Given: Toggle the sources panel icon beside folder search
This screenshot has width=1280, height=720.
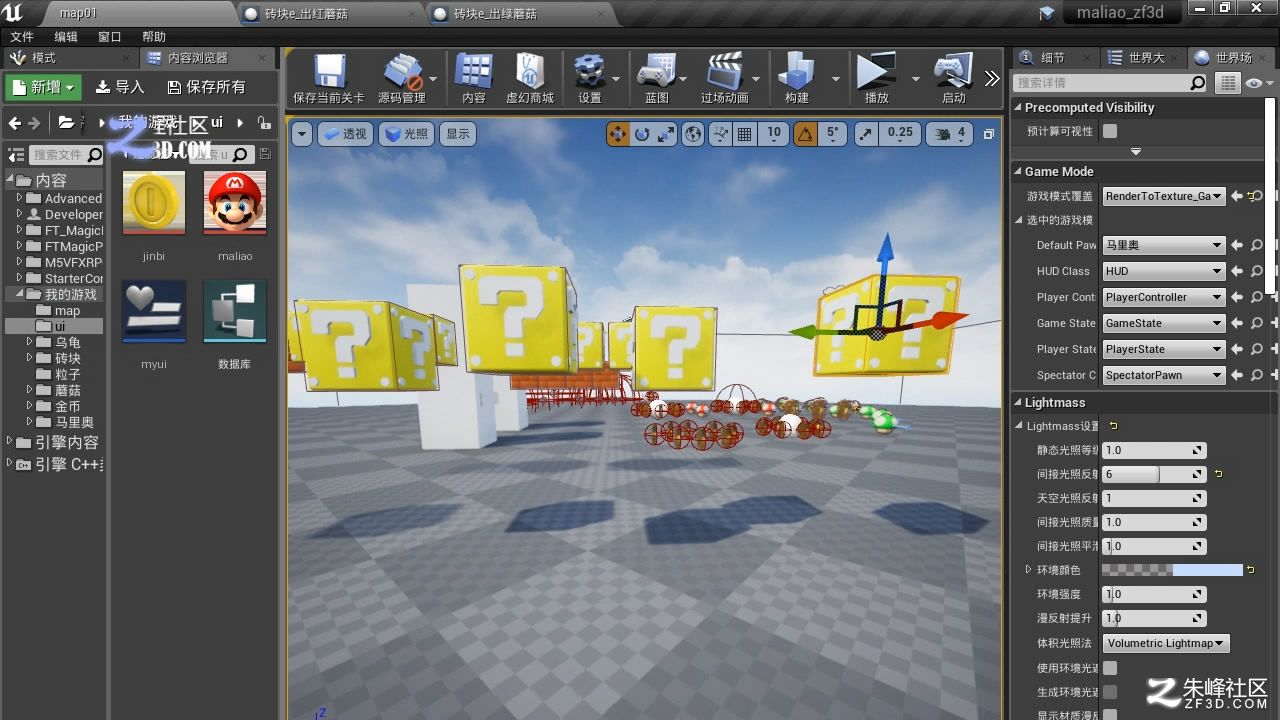Looking at the screenshot, I should coord(16,155).
